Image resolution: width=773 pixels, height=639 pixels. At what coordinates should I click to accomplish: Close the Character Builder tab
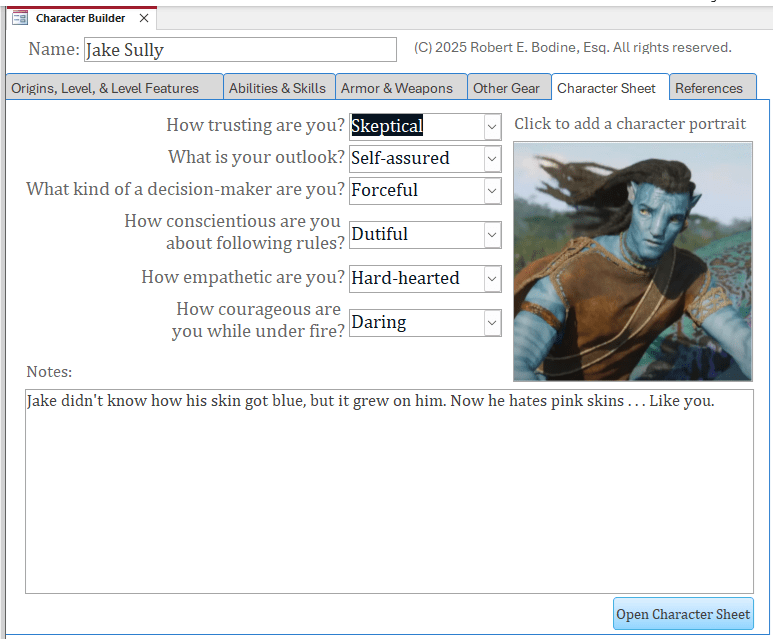144,18
